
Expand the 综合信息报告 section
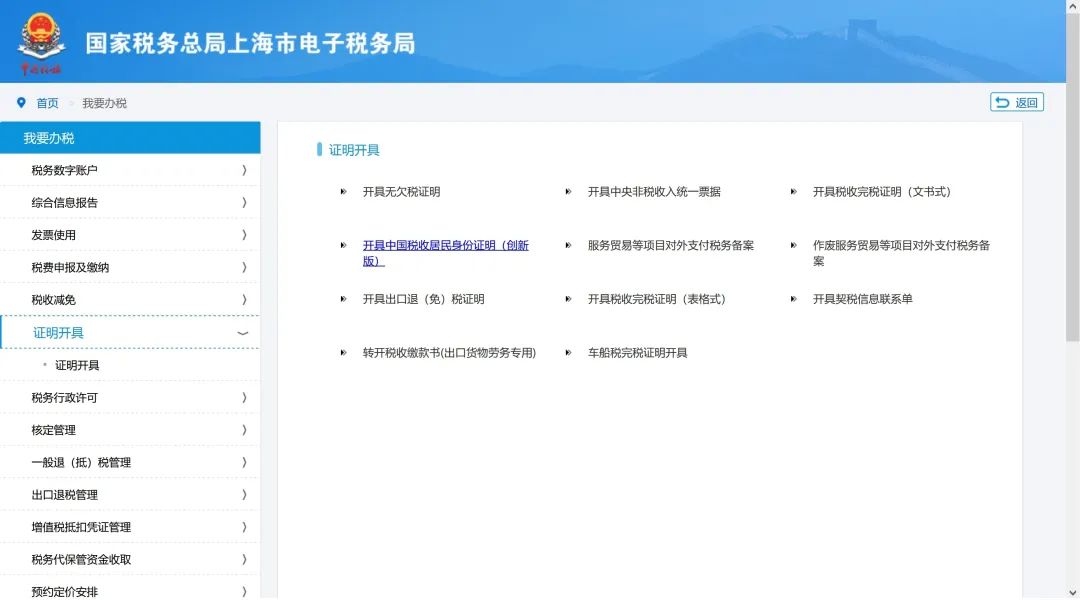130,202
